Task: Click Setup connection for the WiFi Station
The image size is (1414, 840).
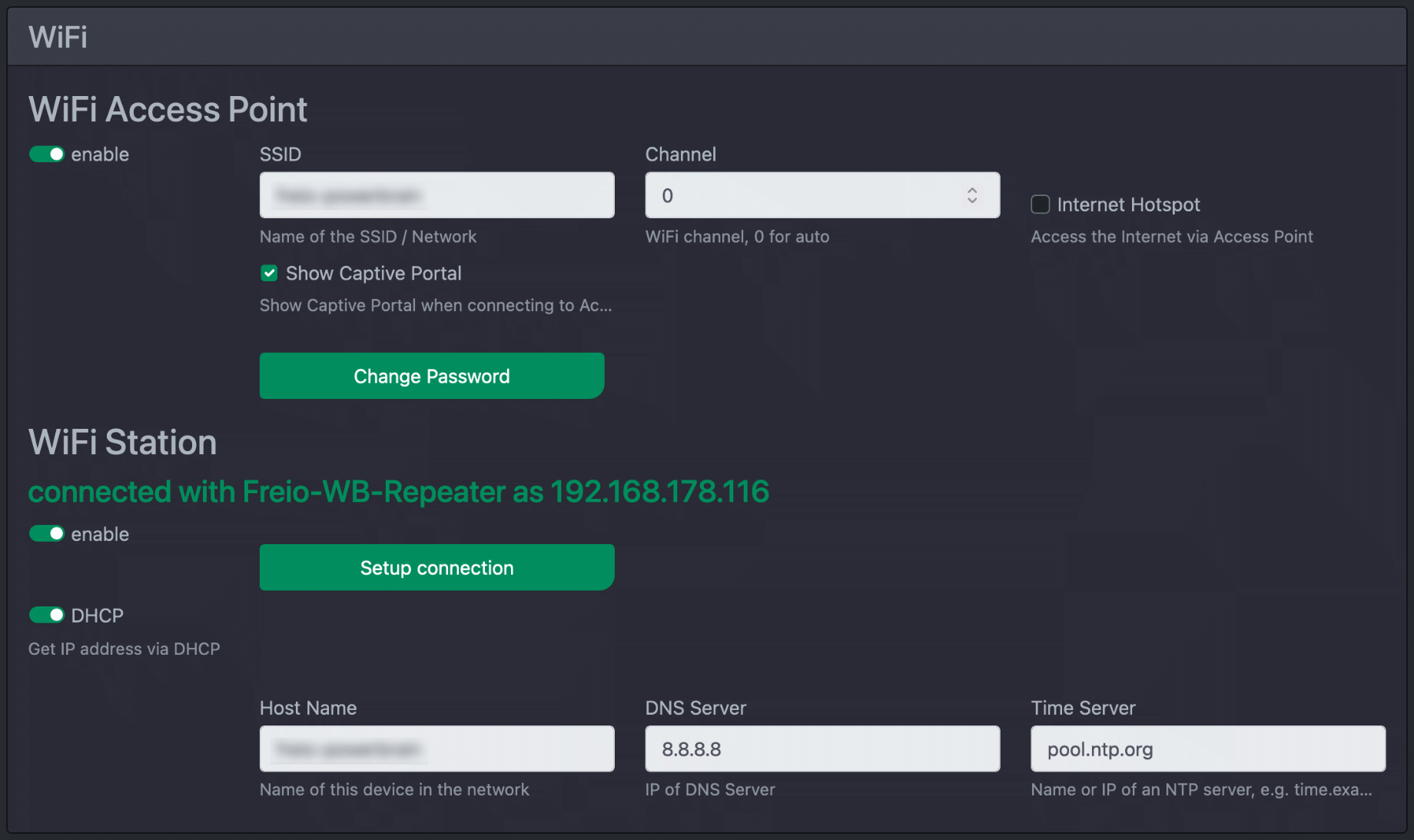Action: (436, 567)
